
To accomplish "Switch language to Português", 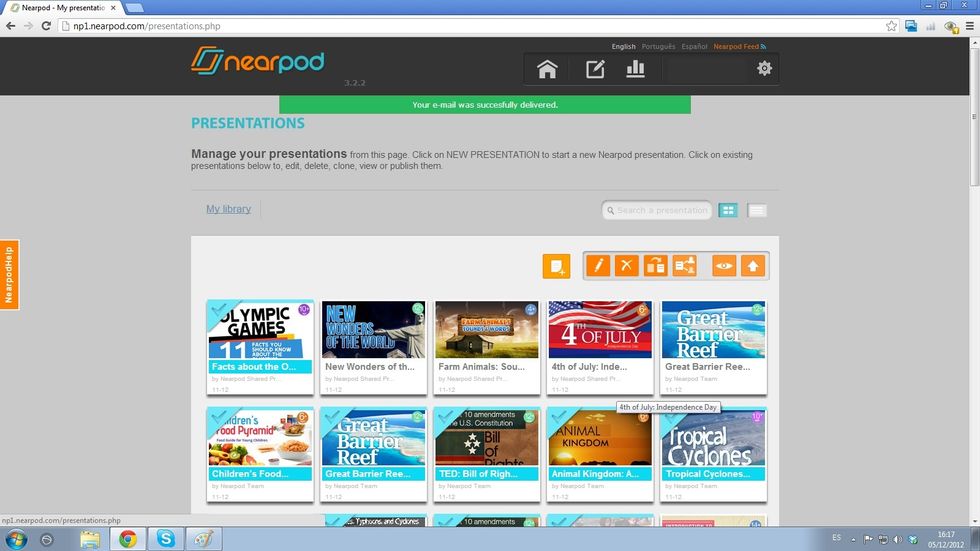I will (658, 46).
